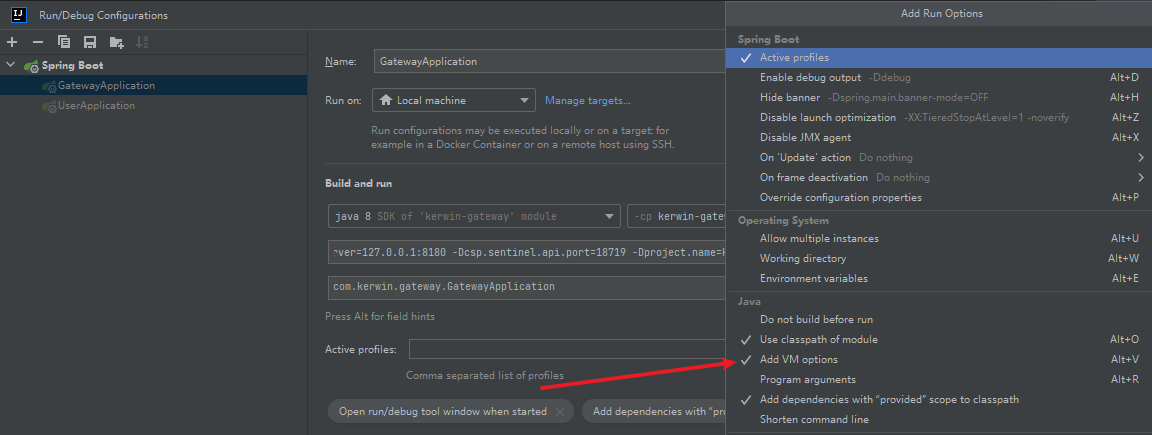
Task: Select Hide banner option
Action: 938,97
